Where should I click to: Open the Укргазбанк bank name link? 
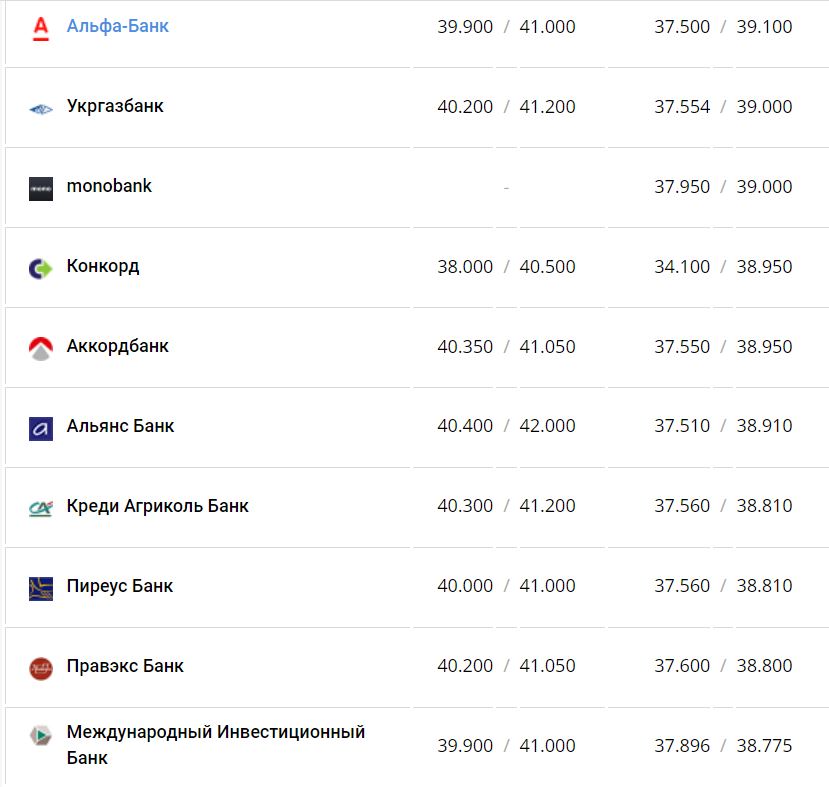pos(115,106)
